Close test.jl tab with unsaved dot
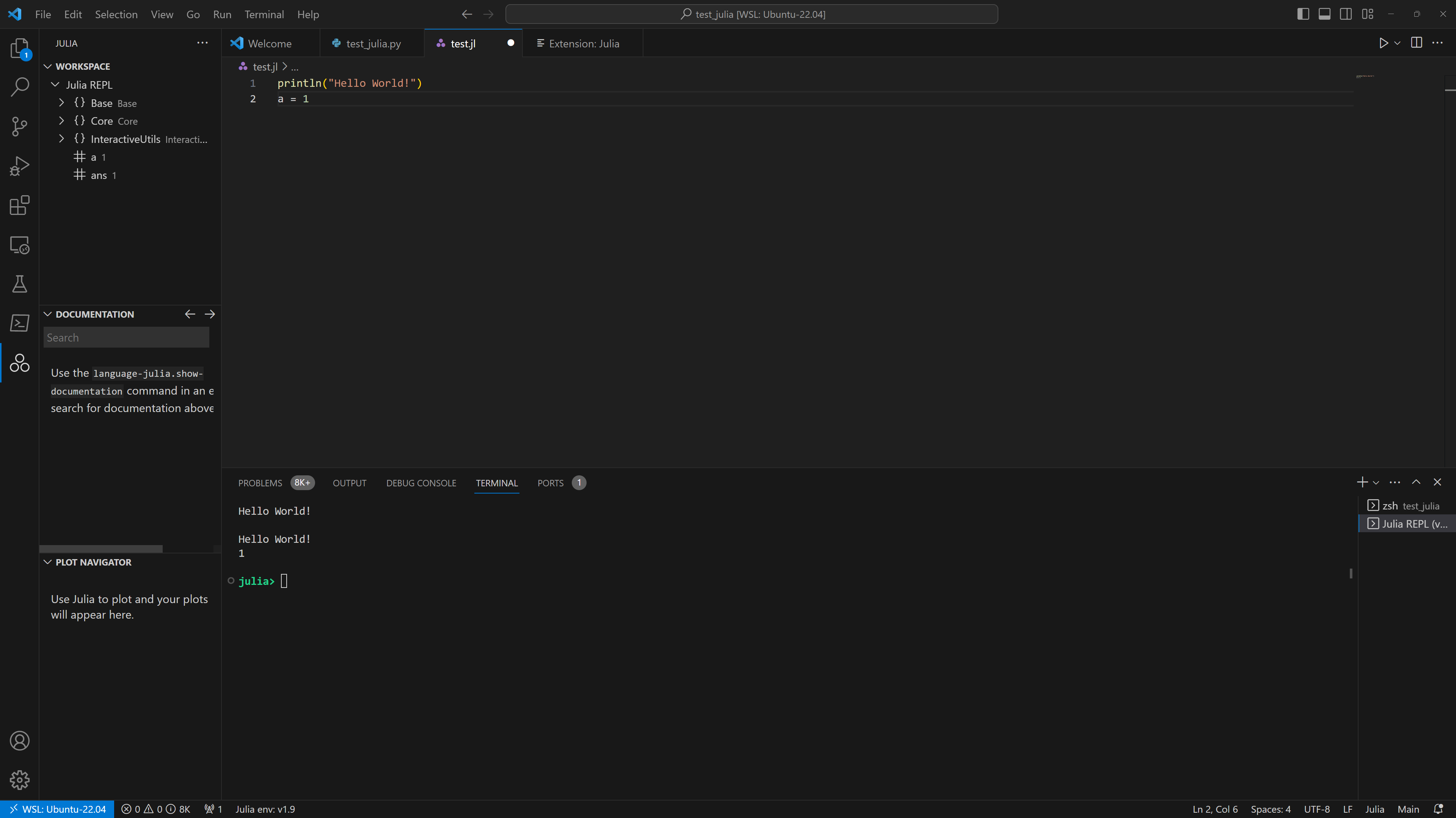Screen dimensions: 1456x818 point(510,43)
